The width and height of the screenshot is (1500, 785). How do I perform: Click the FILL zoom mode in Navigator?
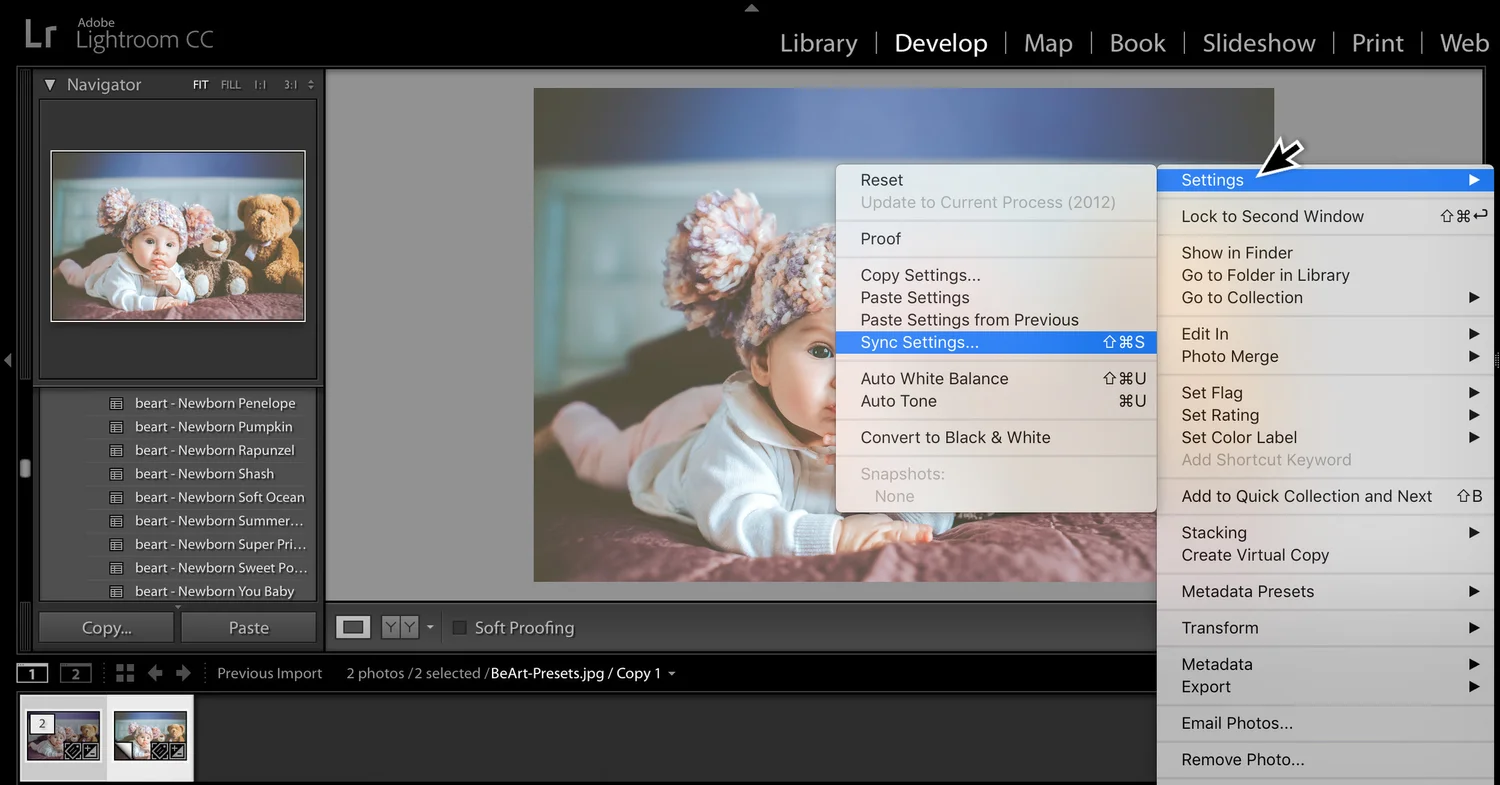(231, 84)
